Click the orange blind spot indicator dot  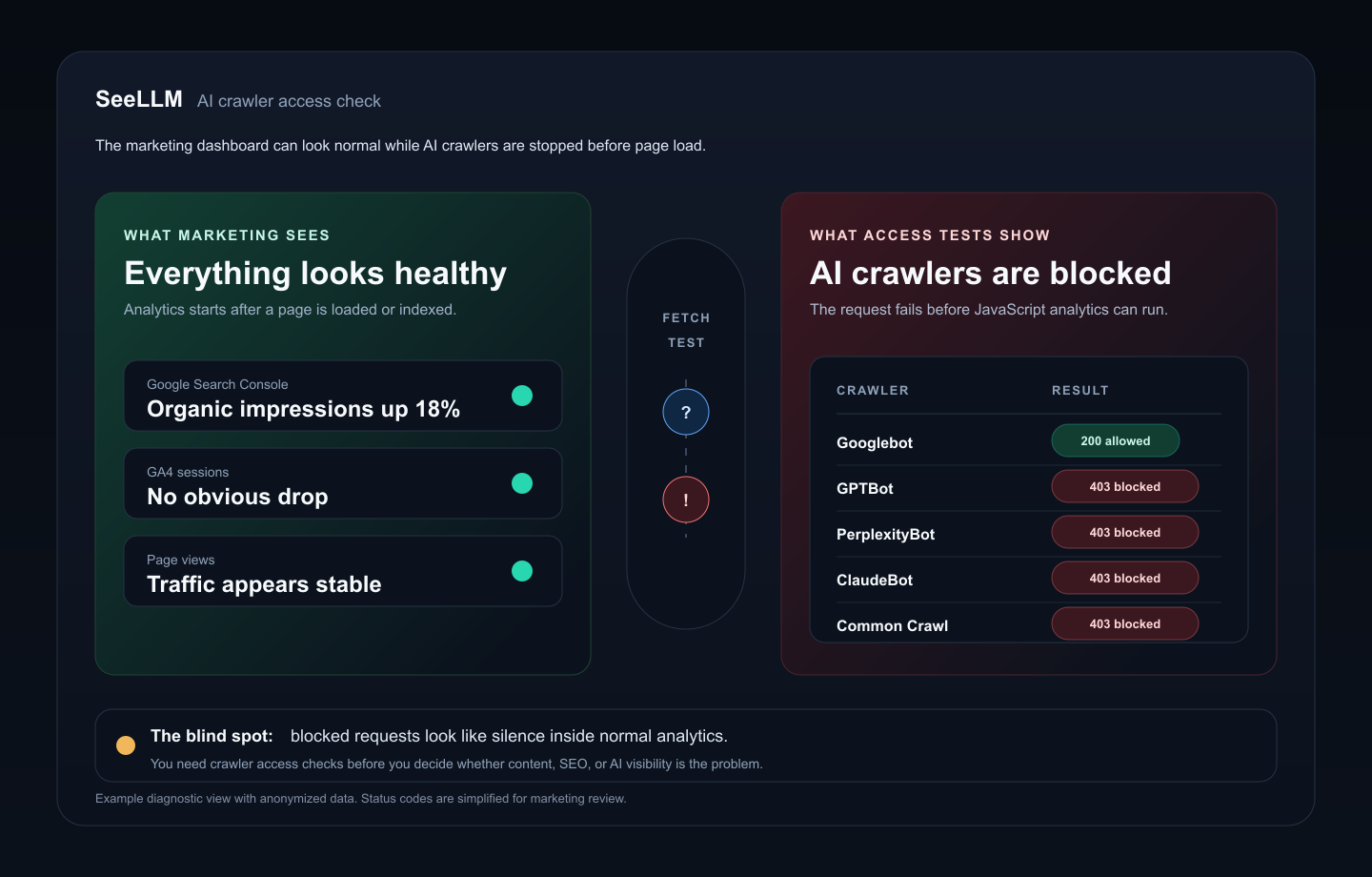[126, 745]
